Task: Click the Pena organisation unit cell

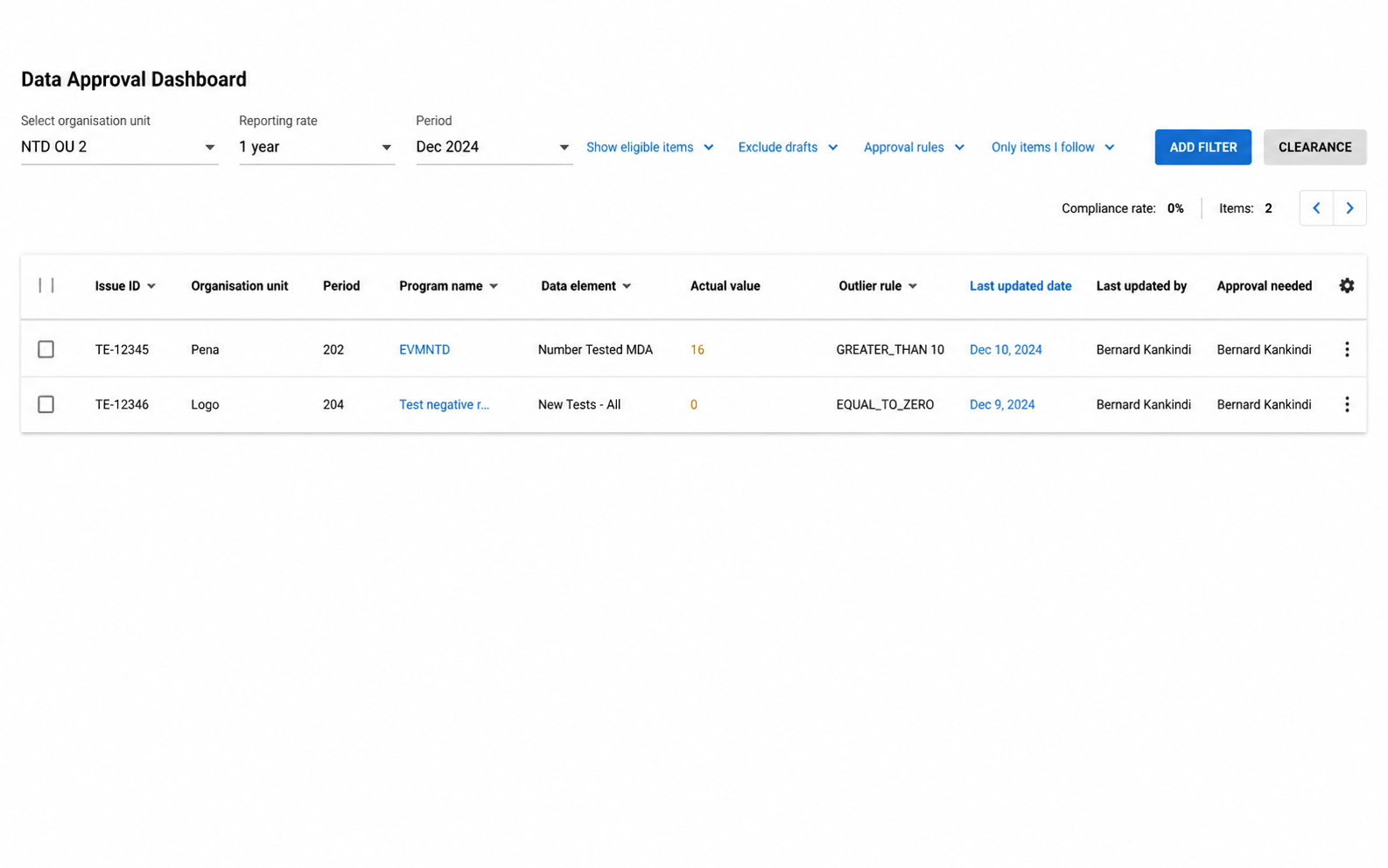Action: [x=205, y=349]
